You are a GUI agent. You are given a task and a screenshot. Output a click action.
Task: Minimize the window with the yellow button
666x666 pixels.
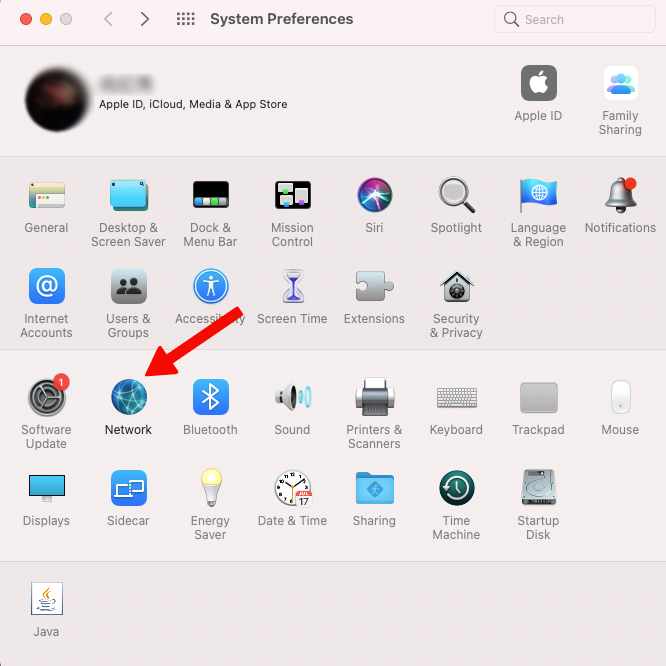[46, 19]
